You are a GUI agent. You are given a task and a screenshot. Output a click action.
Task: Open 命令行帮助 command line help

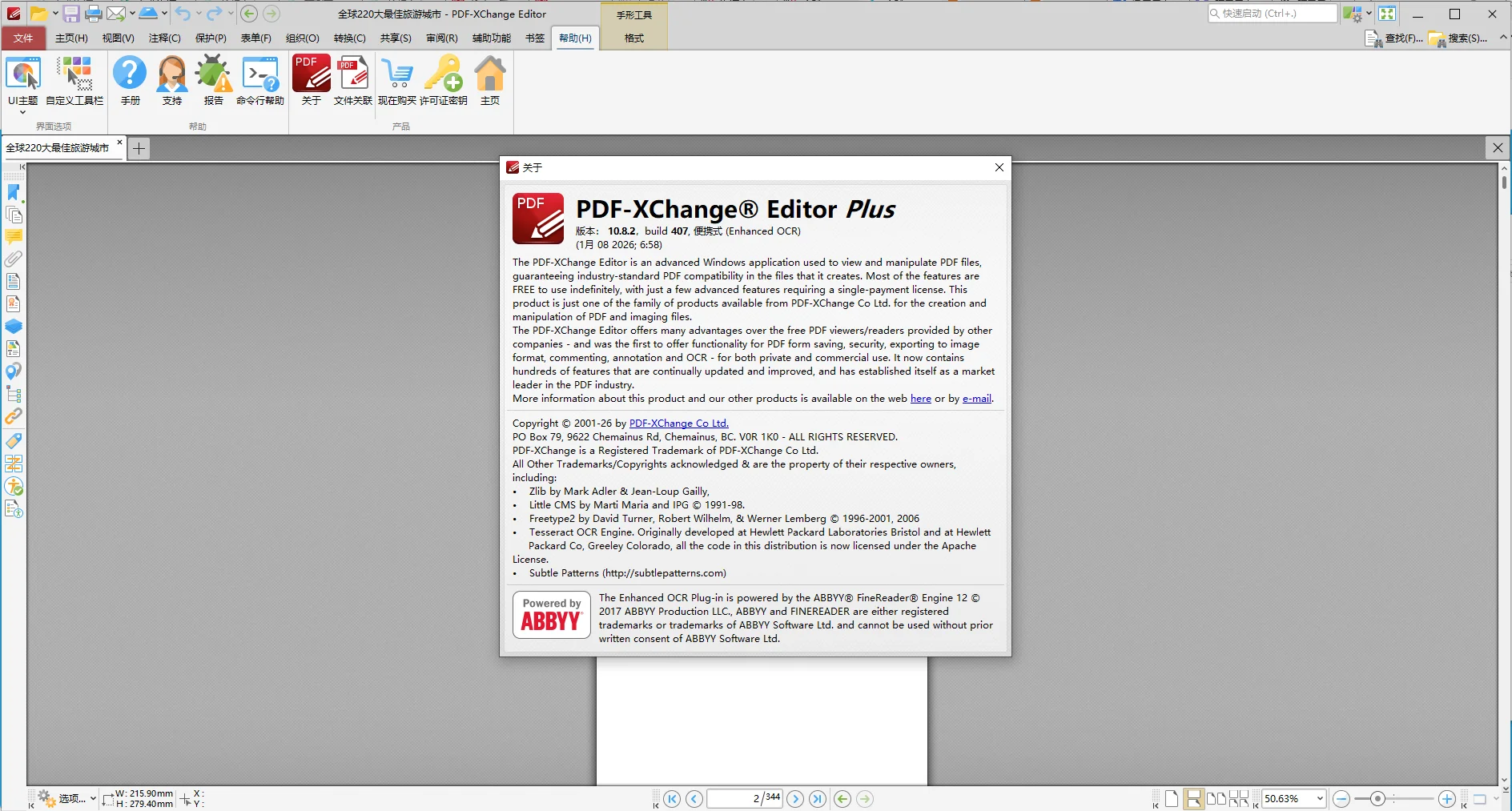(x=259, y=75)
